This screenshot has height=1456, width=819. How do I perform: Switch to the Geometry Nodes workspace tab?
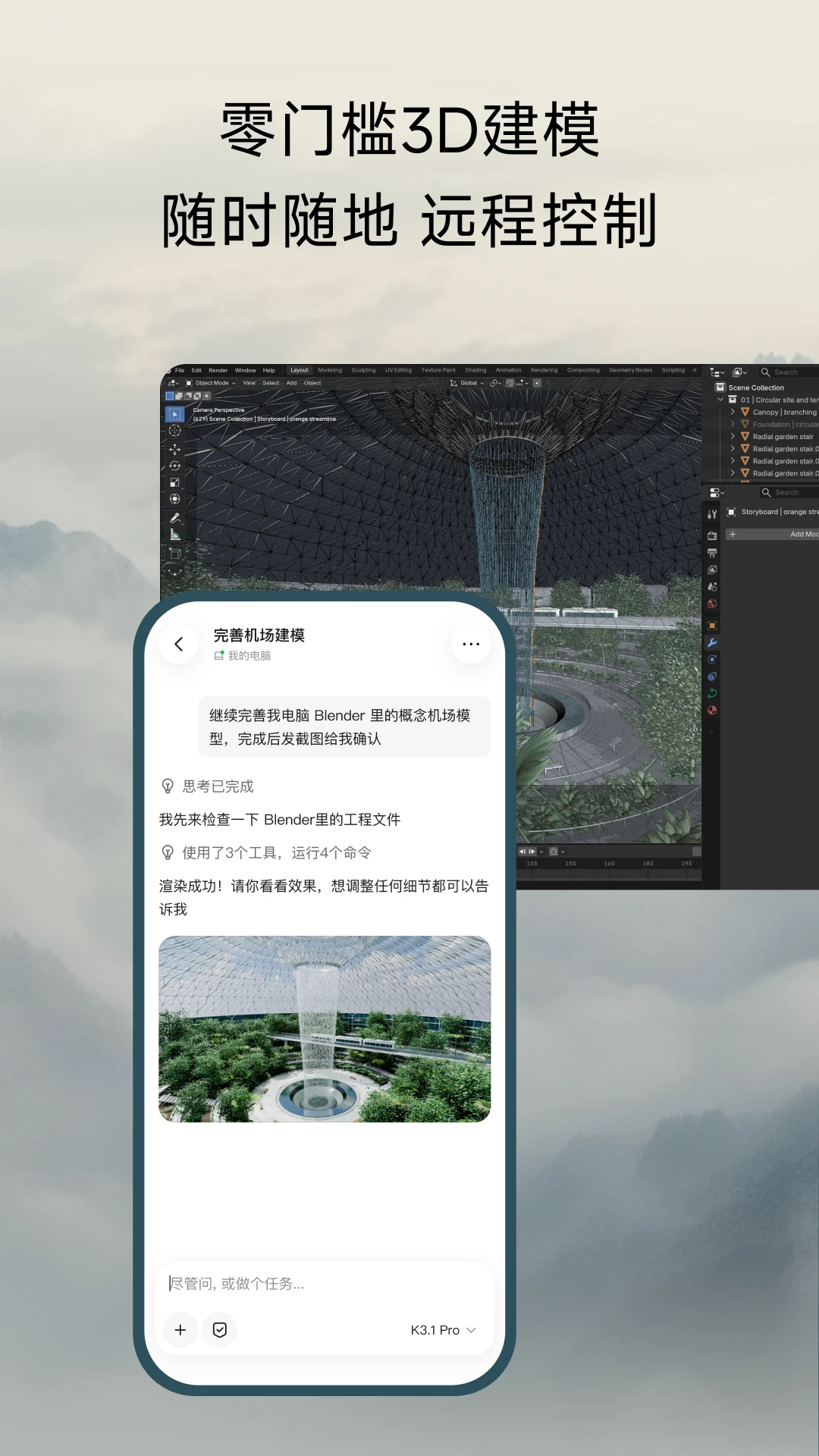(631, 370)
